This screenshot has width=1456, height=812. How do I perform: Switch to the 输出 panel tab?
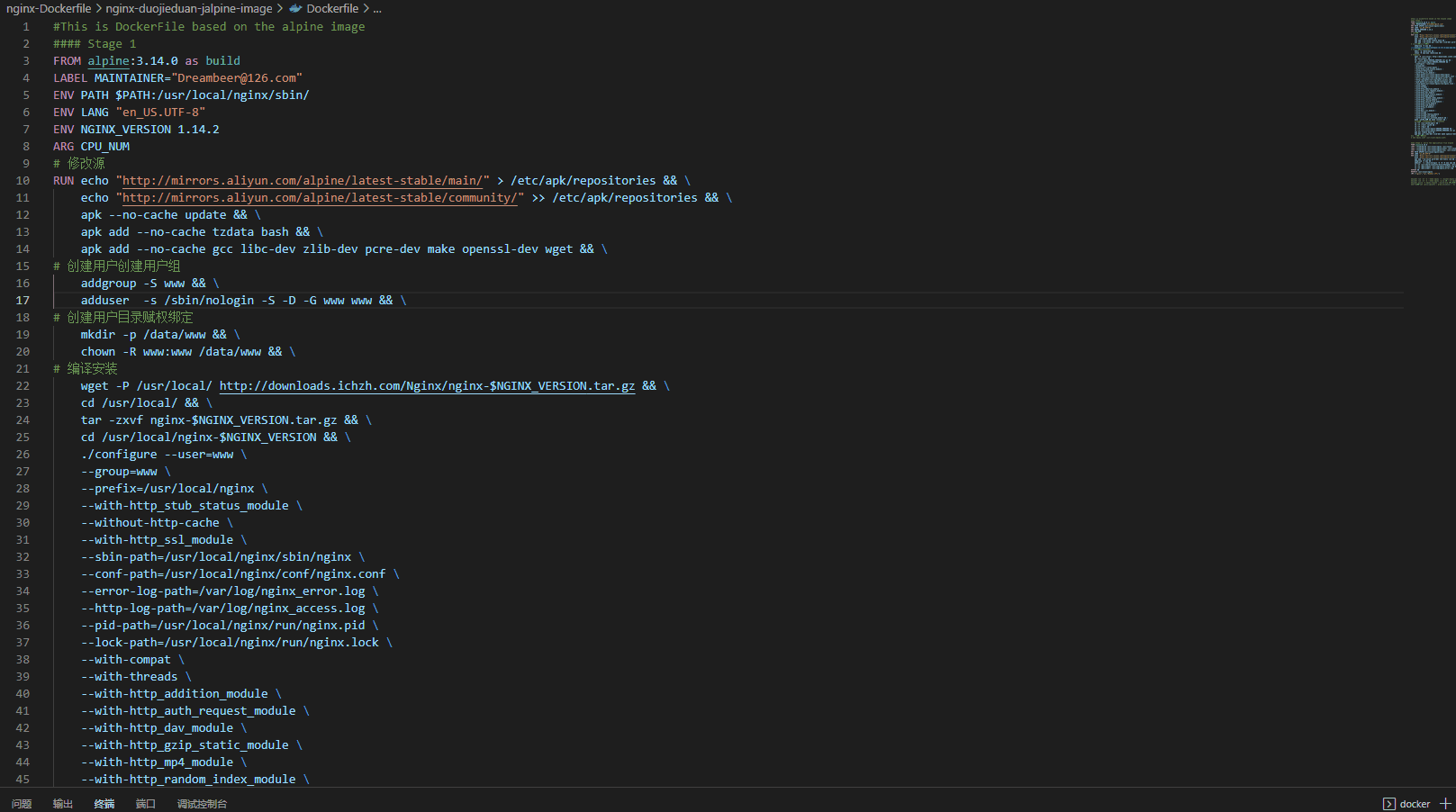coord(62,803)
